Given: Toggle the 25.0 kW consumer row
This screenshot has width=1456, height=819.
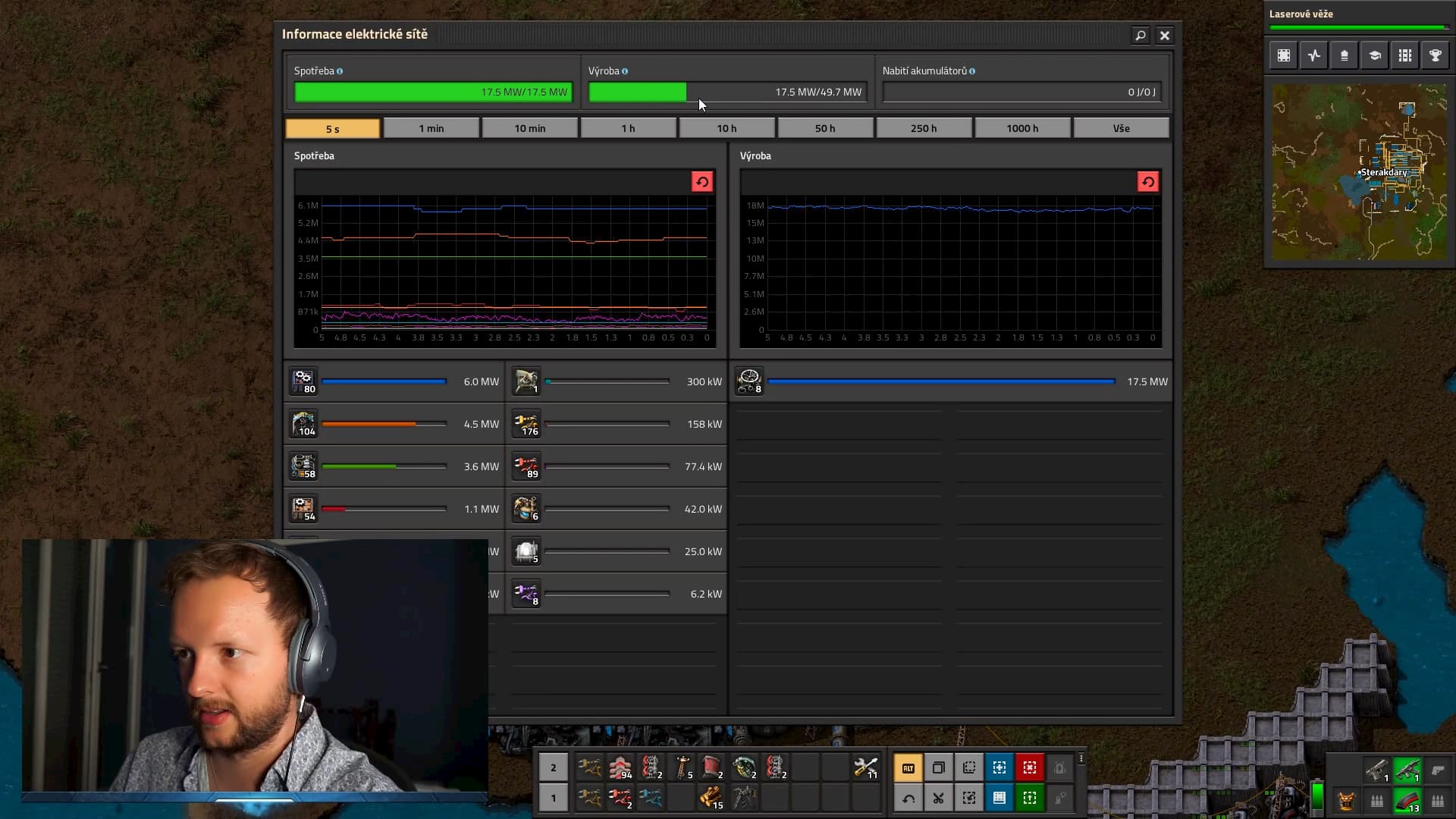Looking at the screenshot, I should pyautogui.click(x=617, y=551).
